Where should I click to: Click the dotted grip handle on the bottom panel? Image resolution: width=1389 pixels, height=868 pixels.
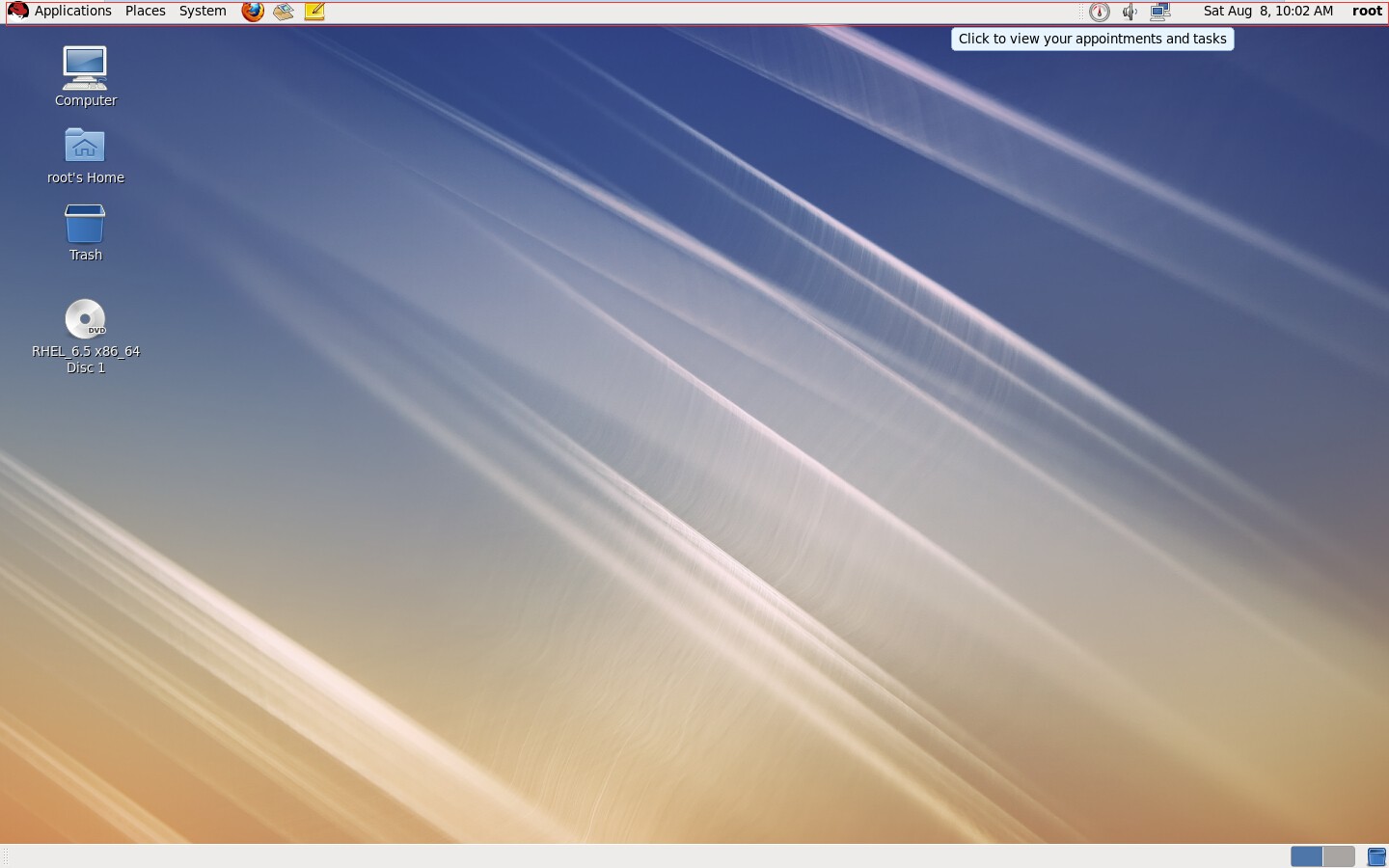pos(6,856)
